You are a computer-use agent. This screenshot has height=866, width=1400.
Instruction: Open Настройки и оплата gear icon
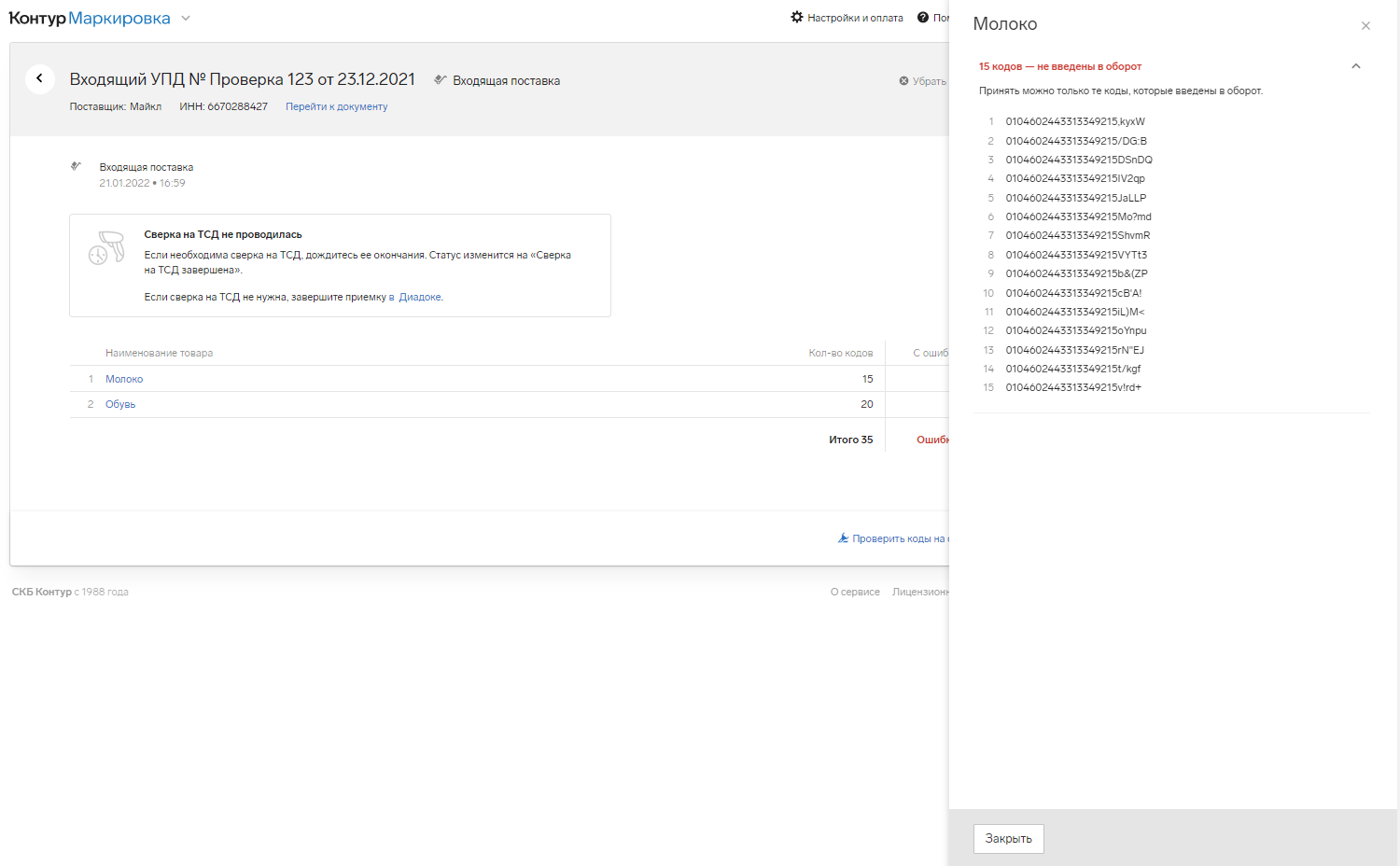click(797, 18)
